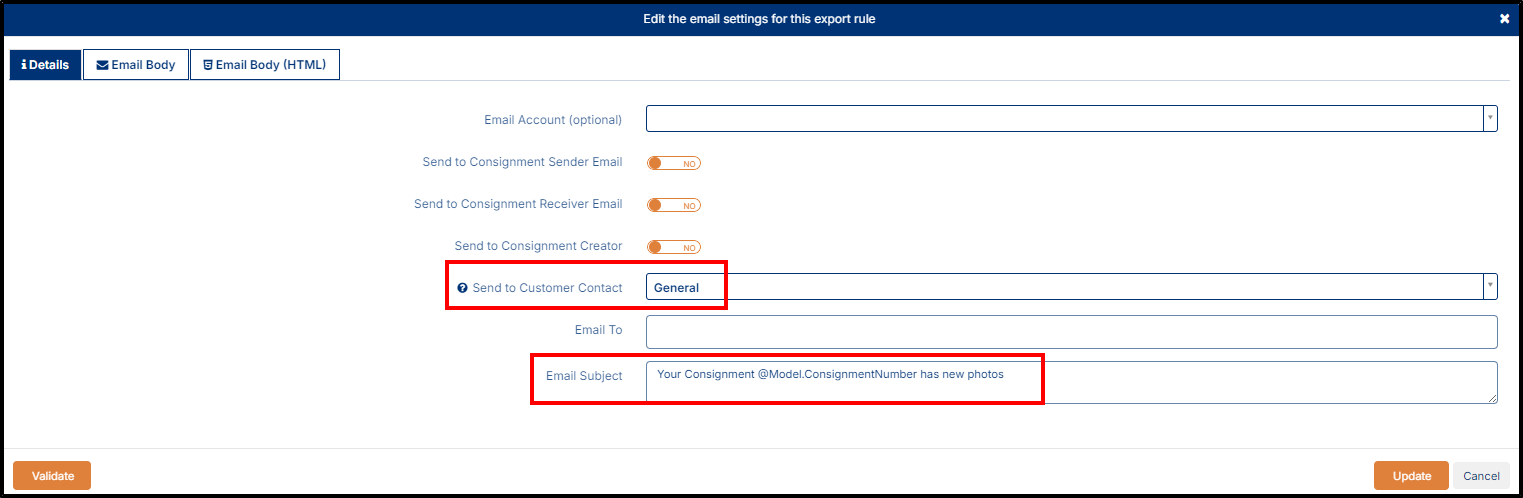
Task: Open the Email Body (HTML) tab
Action: click(265, 65)
